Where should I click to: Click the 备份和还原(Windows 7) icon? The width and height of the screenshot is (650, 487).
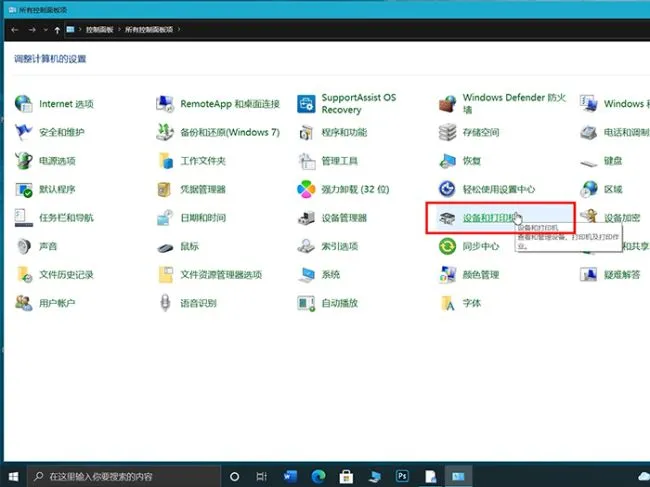(x=165, y=132)
